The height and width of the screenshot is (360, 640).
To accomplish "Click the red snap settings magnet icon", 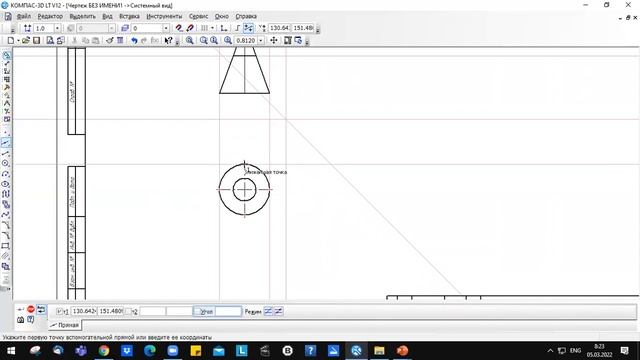I will [x=179, y=28].
